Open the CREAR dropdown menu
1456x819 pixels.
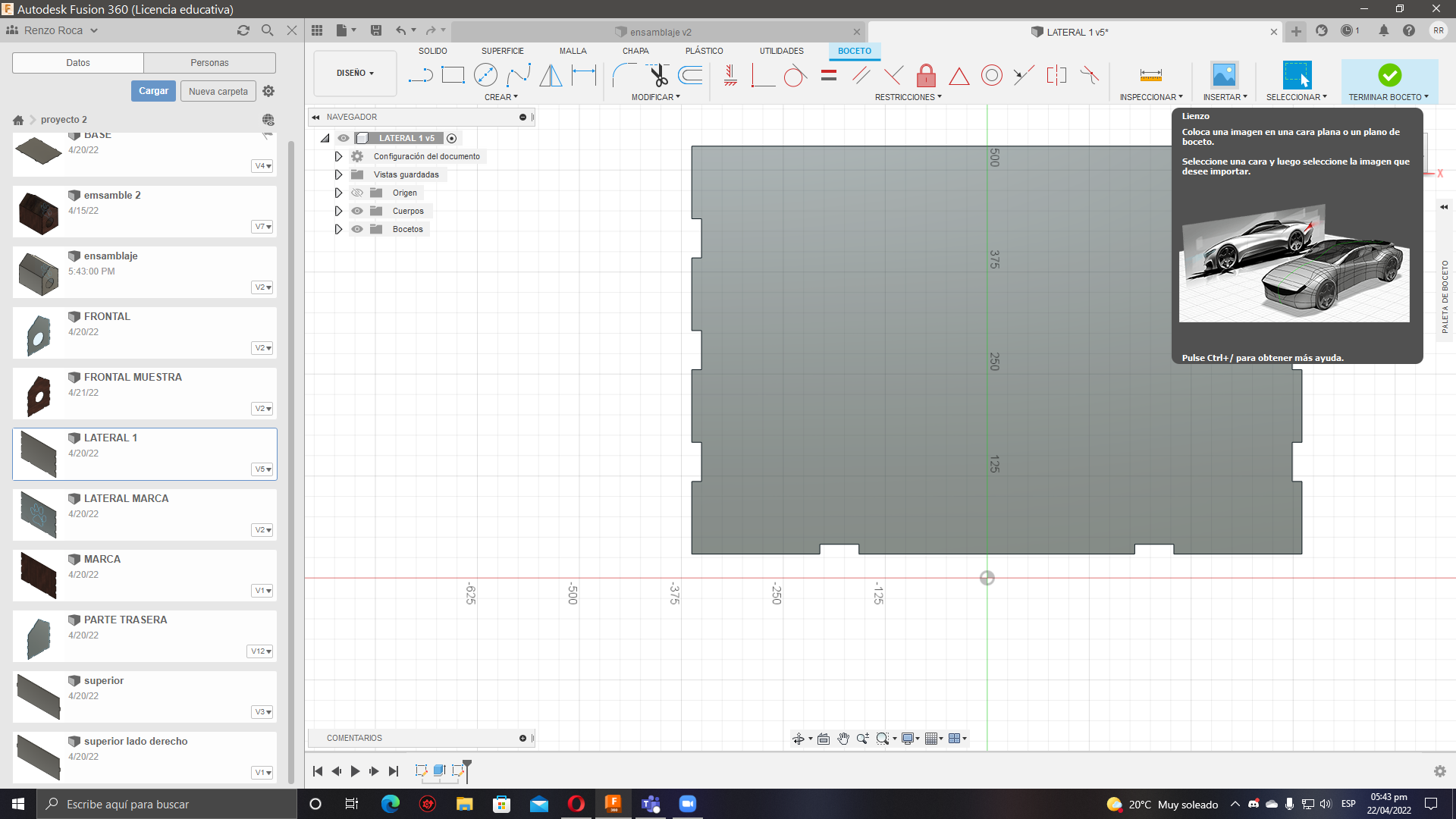(x=501, y=97)
